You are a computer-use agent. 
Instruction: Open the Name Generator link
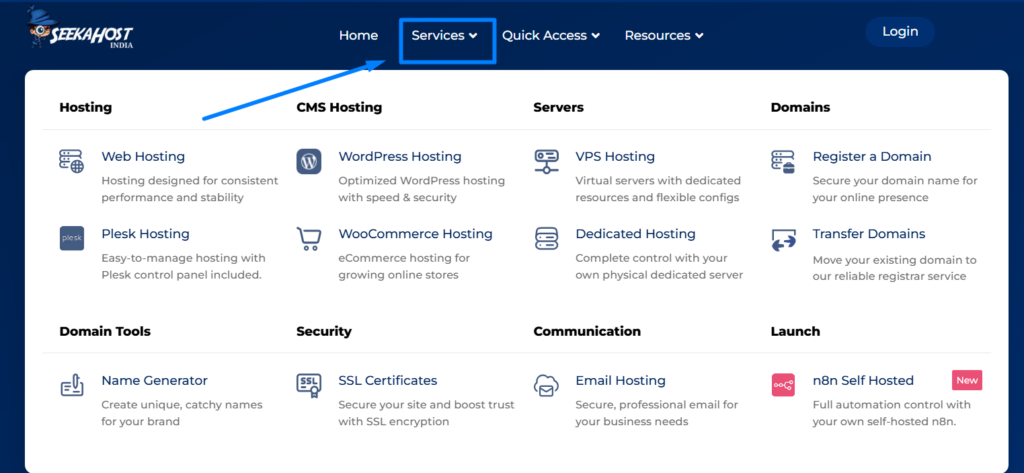point(154,380)
